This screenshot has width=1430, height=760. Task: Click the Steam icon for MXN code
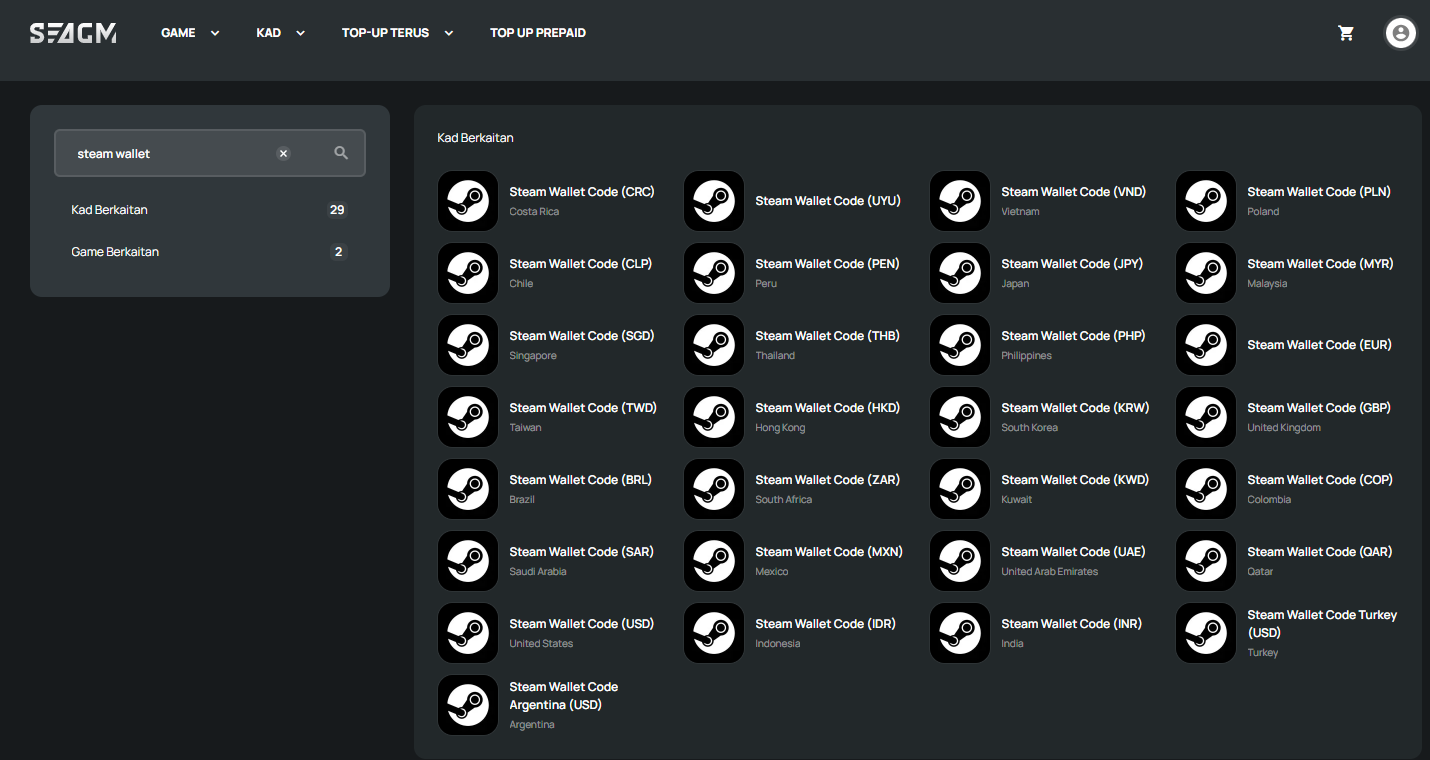(x=714, y=561)
